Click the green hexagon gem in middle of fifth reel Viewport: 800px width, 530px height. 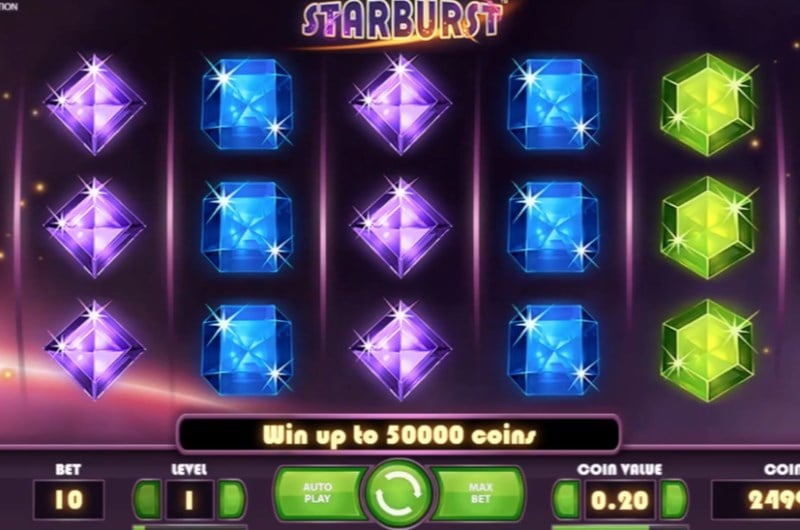click(x=708, y=227)
